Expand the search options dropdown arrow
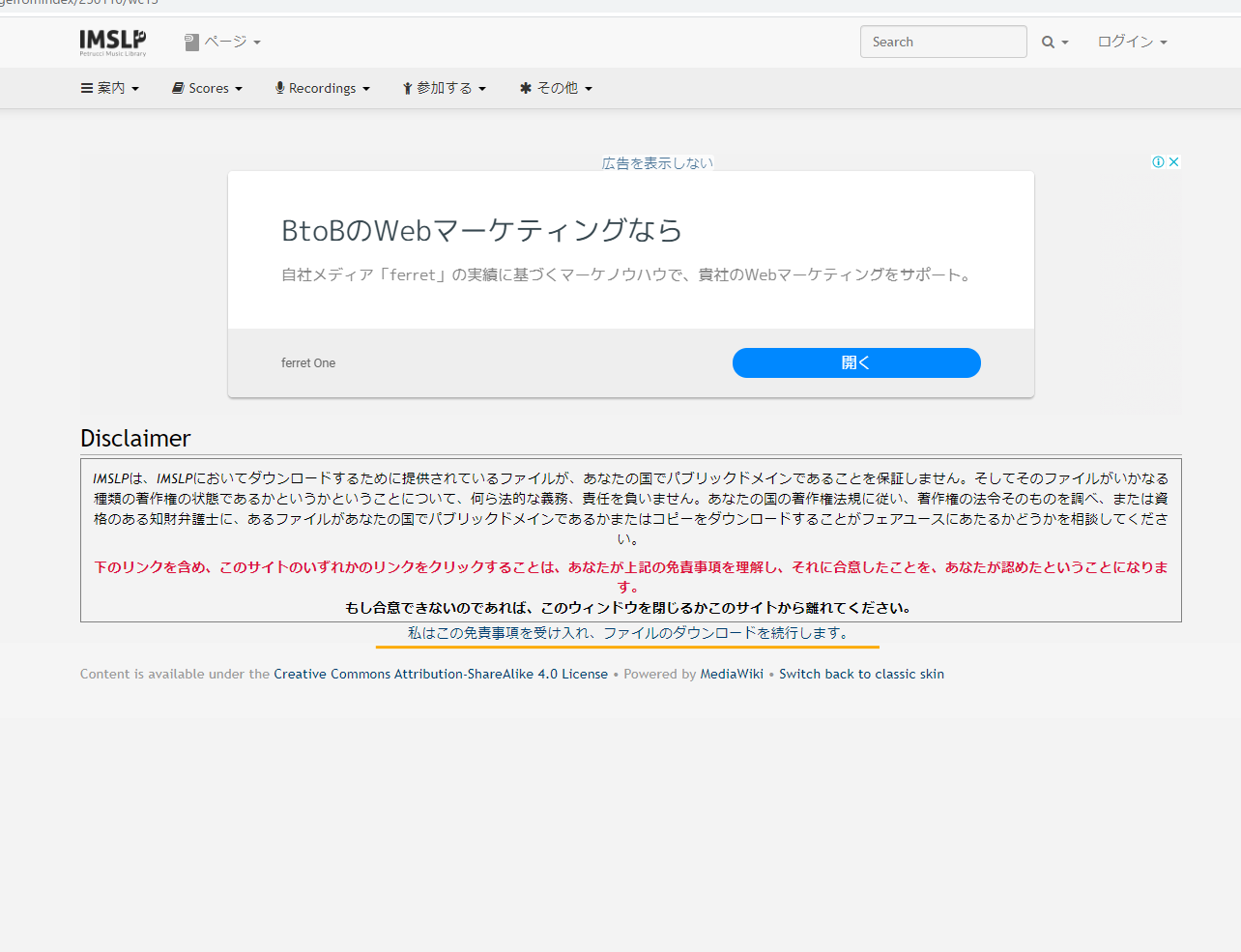 1065,43
